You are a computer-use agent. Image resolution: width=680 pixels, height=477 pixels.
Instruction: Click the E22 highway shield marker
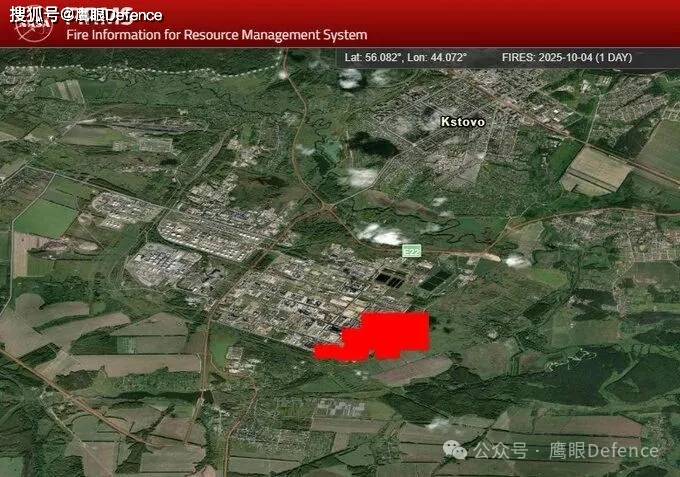pyautogui.click(x=411, y=251)
